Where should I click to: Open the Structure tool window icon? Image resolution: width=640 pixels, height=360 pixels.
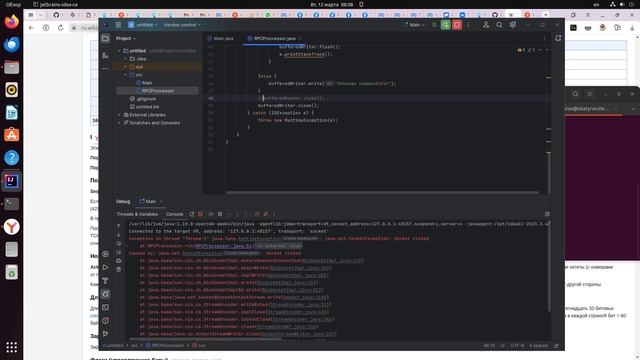105,56
